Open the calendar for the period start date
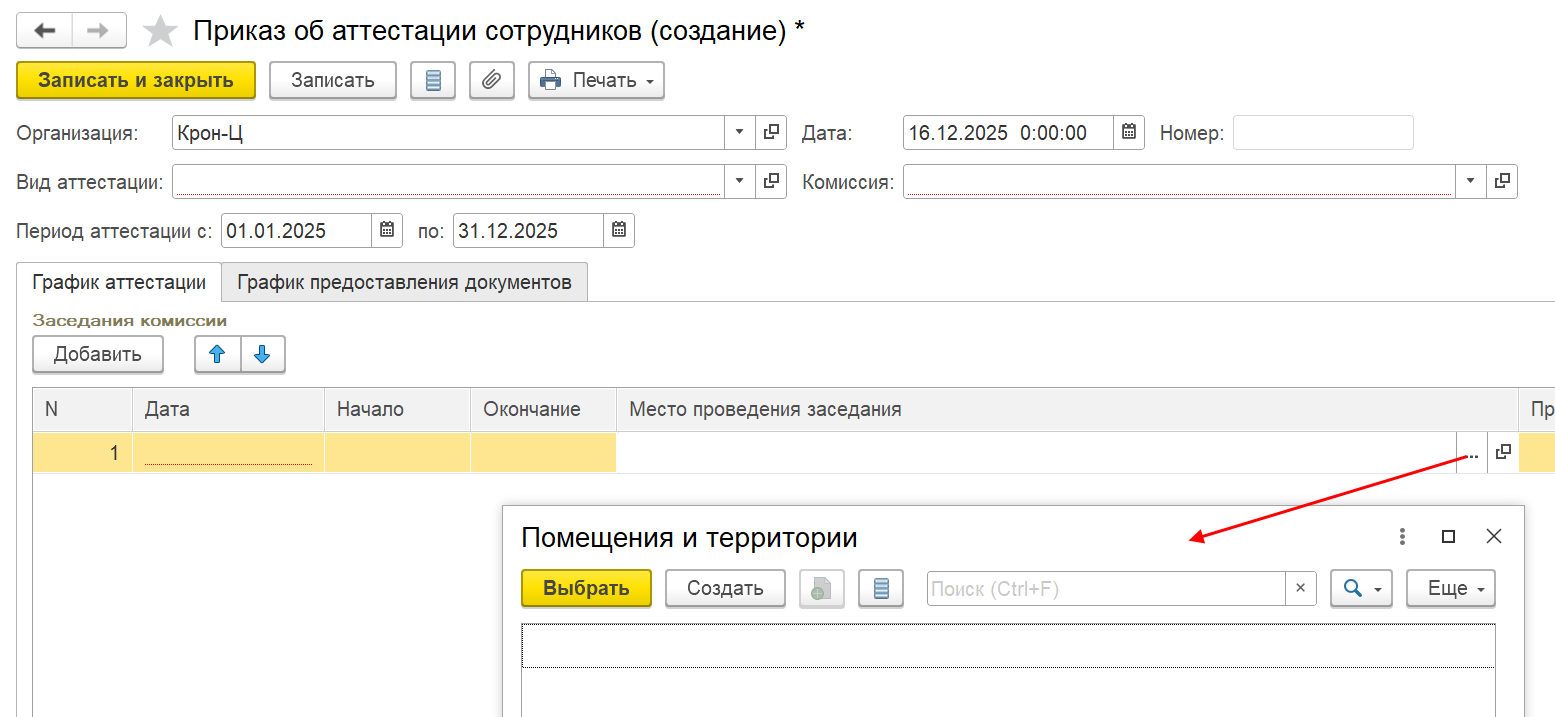 (387, 231)
